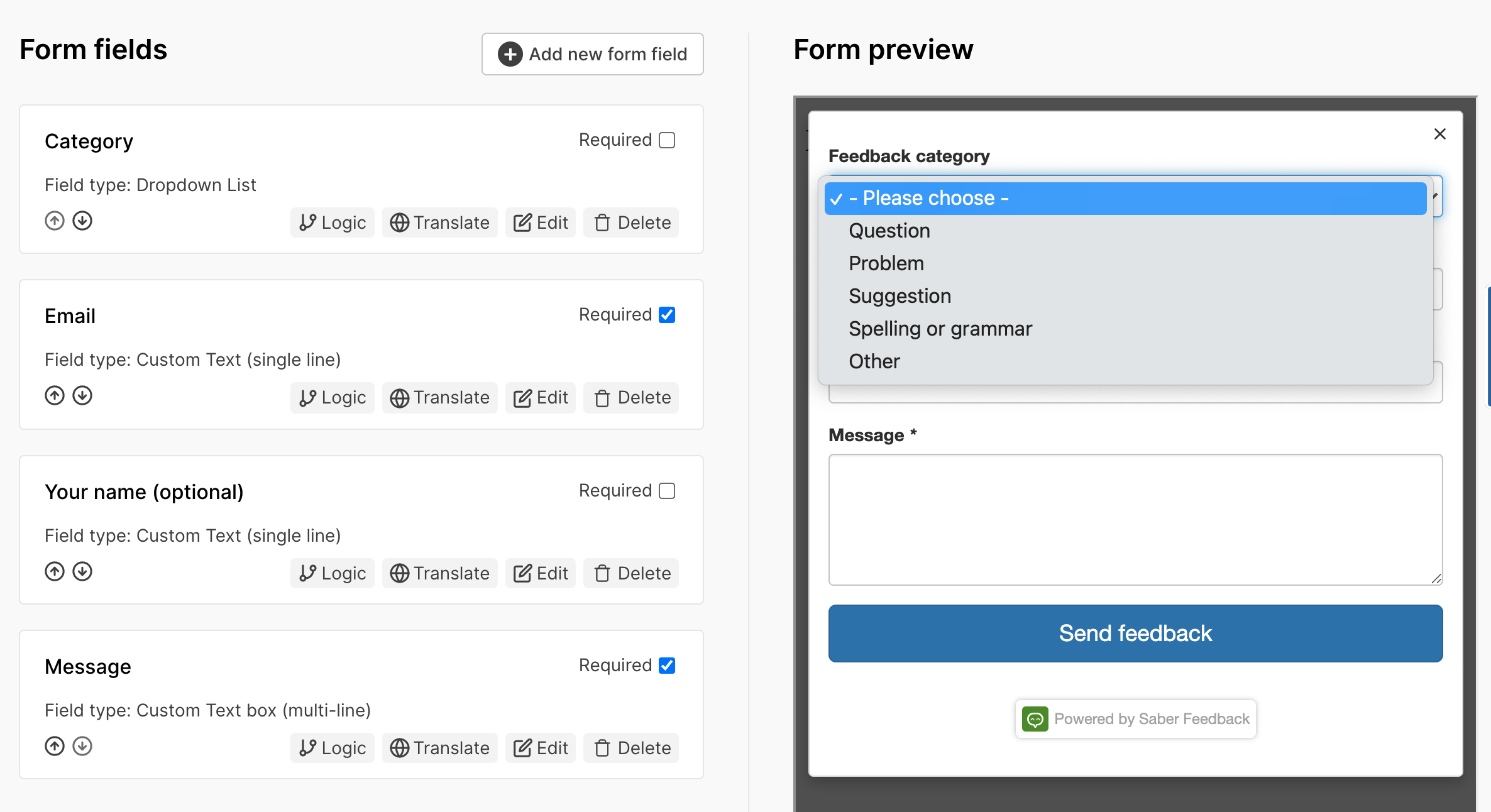Close the feedback form preview
This screenshot has height=812, width=1491.
click(x=1439, y=134)
